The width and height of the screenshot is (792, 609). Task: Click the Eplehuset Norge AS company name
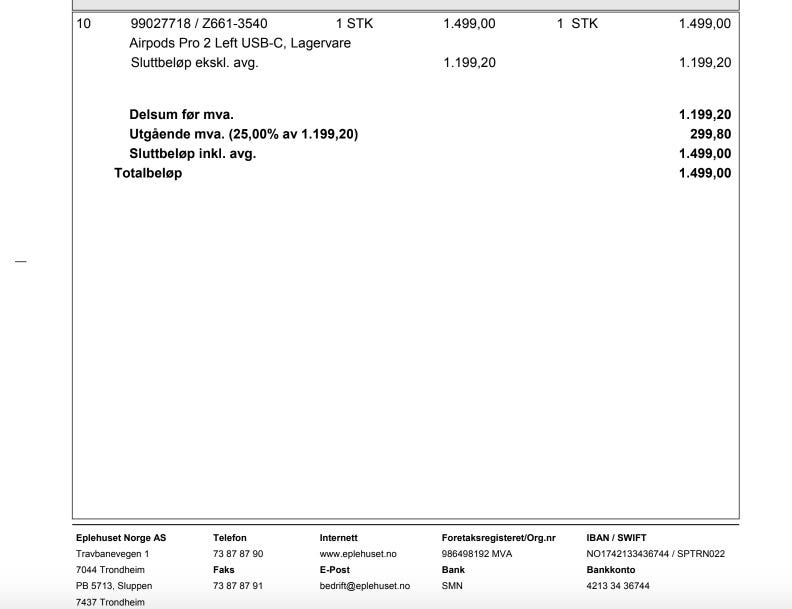(121, 538)
